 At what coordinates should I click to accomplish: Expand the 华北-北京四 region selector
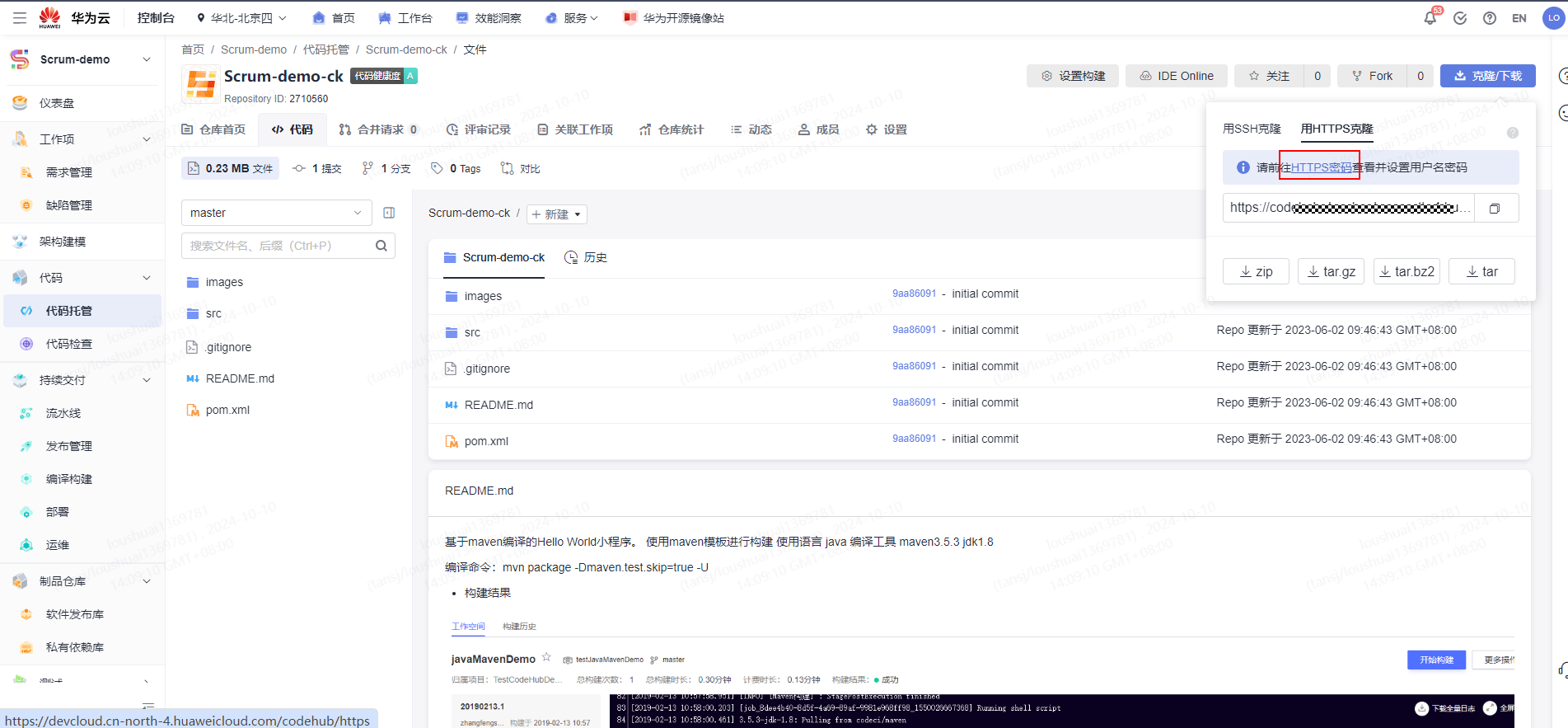click(x=241, y=18)
